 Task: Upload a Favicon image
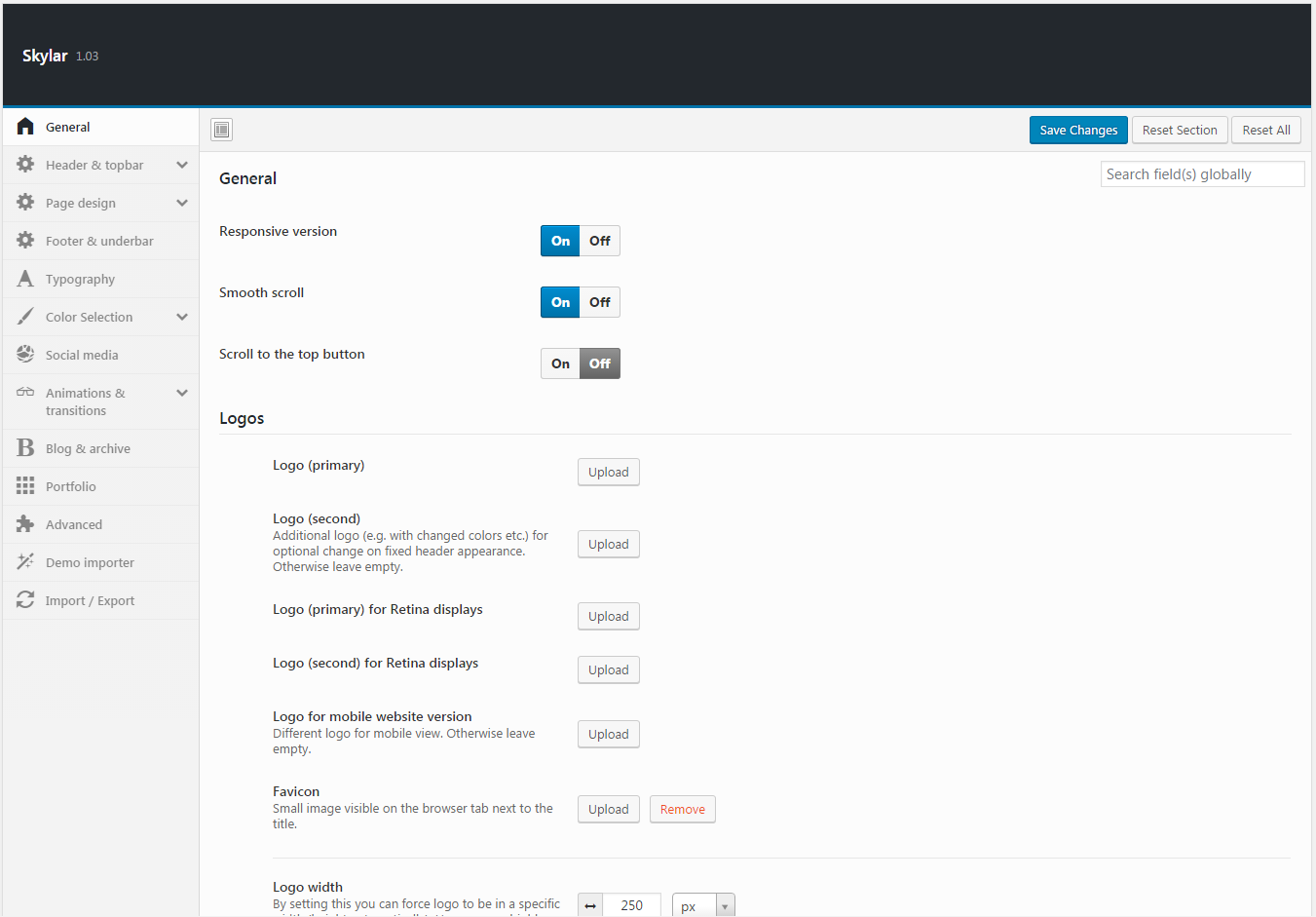609,809
